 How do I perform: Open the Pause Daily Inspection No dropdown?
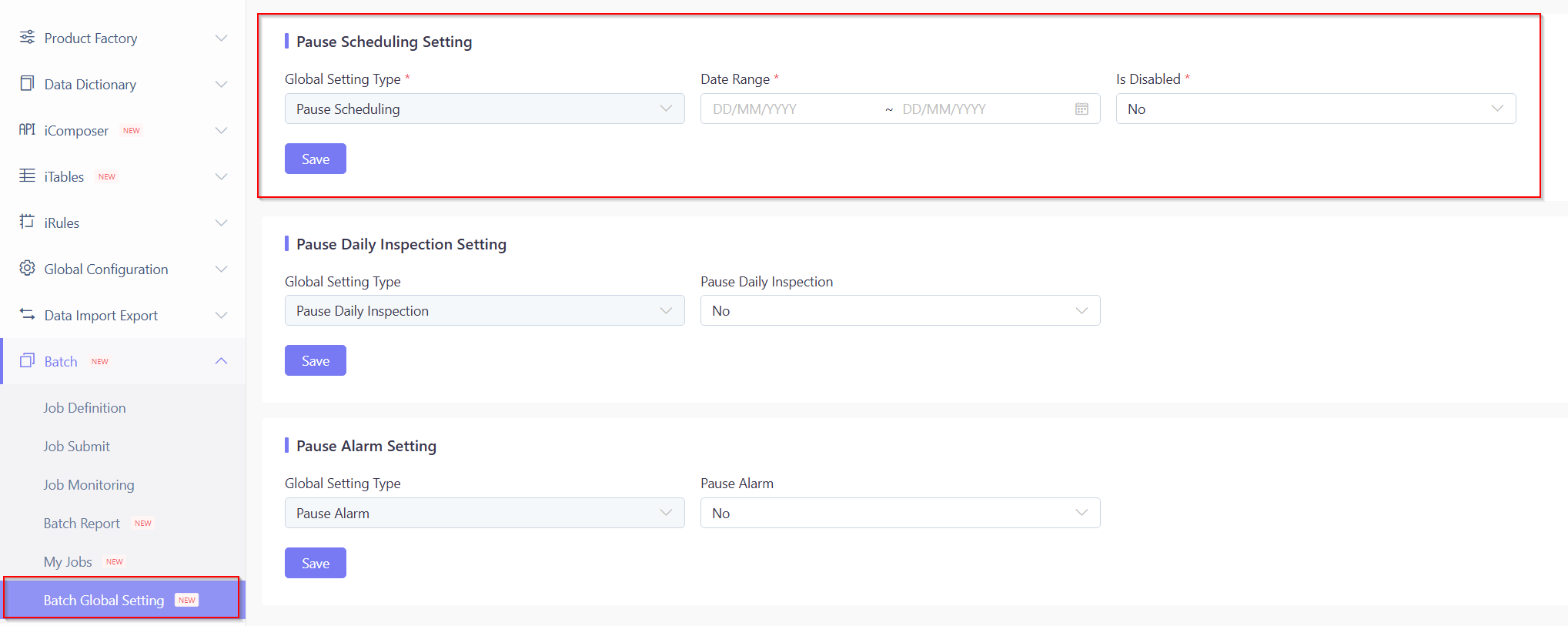899,310
